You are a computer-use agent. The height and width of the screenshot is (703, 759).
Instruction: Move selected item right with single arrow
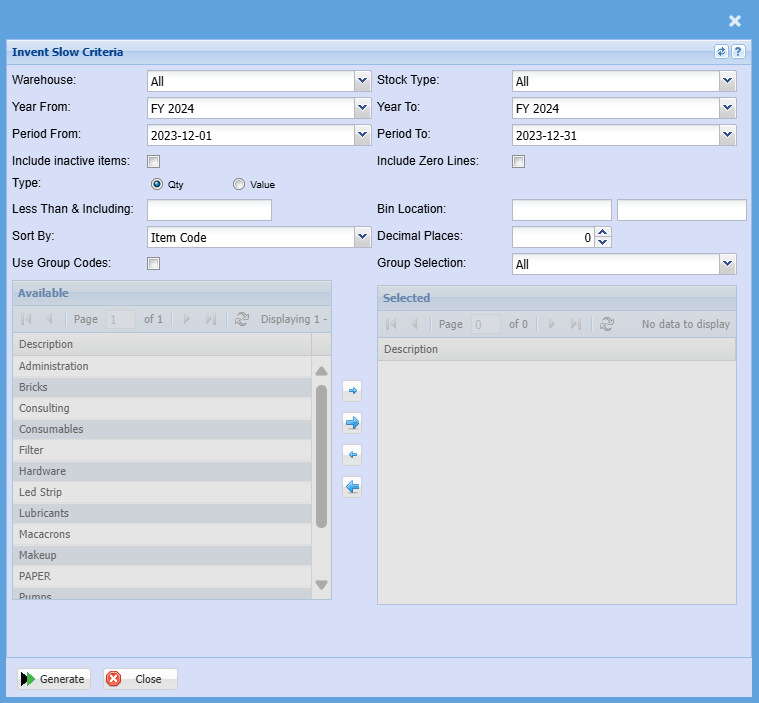coord(352,391)
